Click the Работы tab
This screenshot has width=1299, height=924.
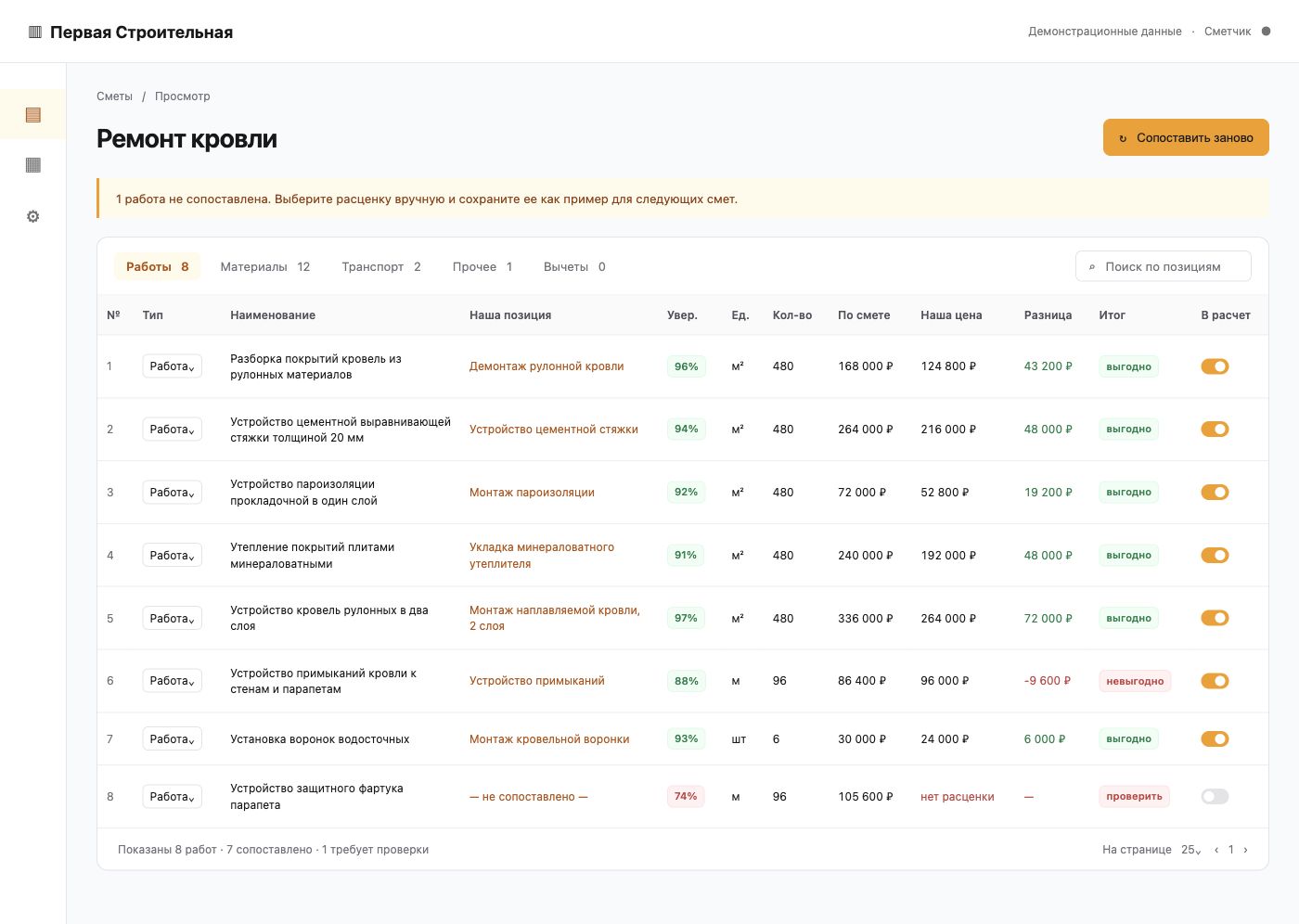[x=157, y=267]
